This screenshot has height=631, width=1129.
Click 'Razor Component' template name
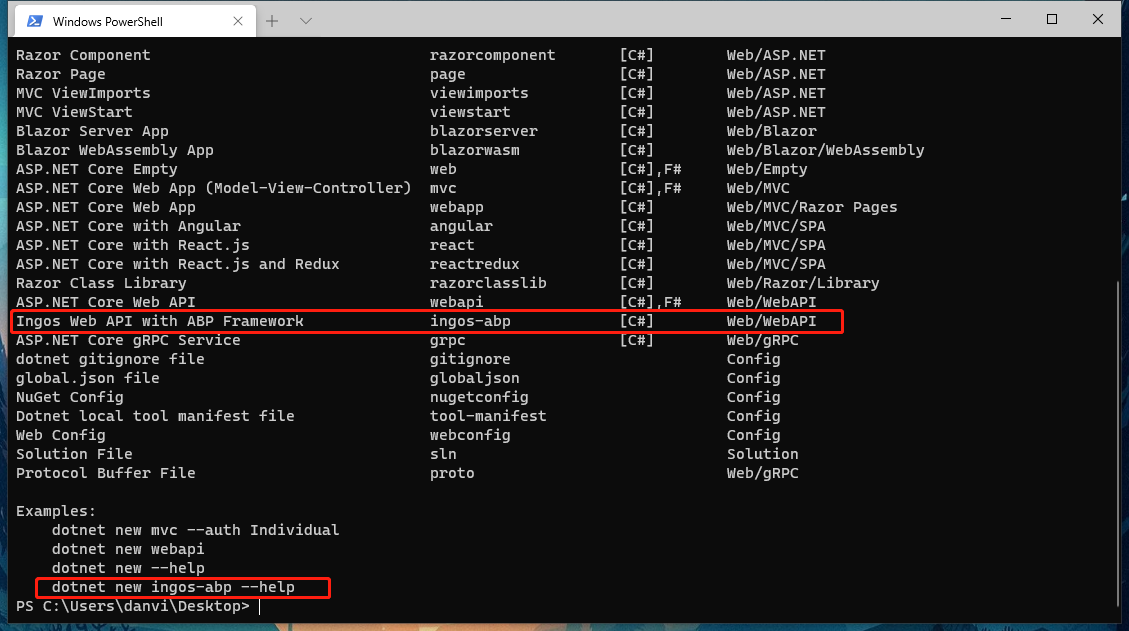coord(84,55)
